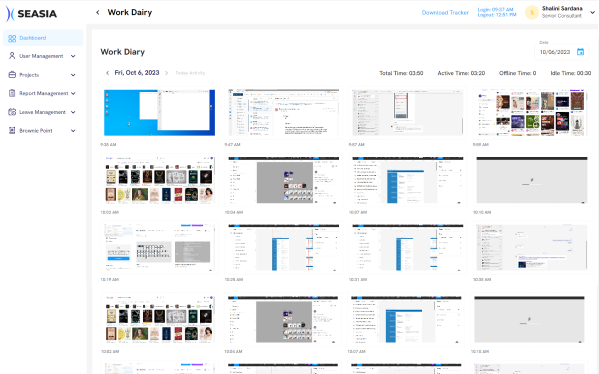
Task: Expand the Leave Management chevron
Action: tap(73, 112)
